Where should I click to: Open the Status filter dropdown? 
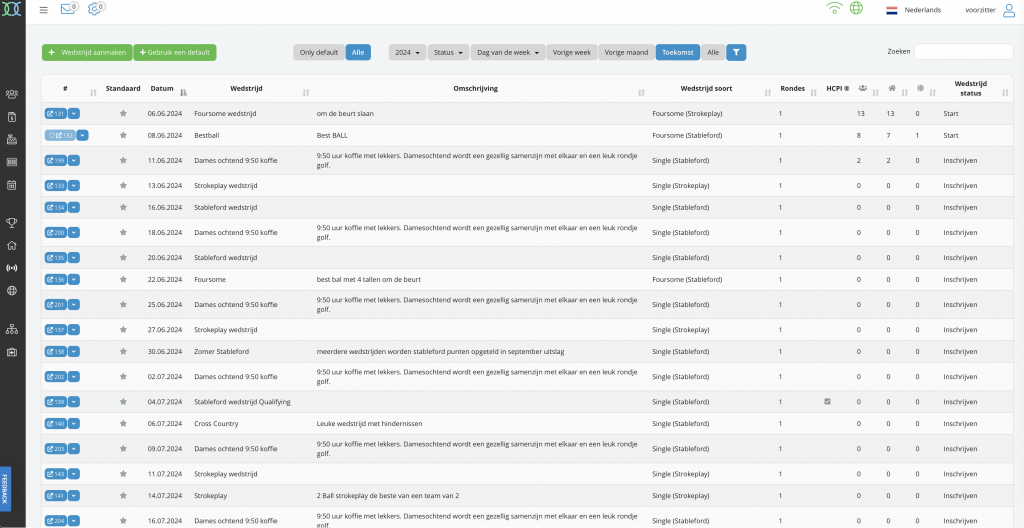448,52
